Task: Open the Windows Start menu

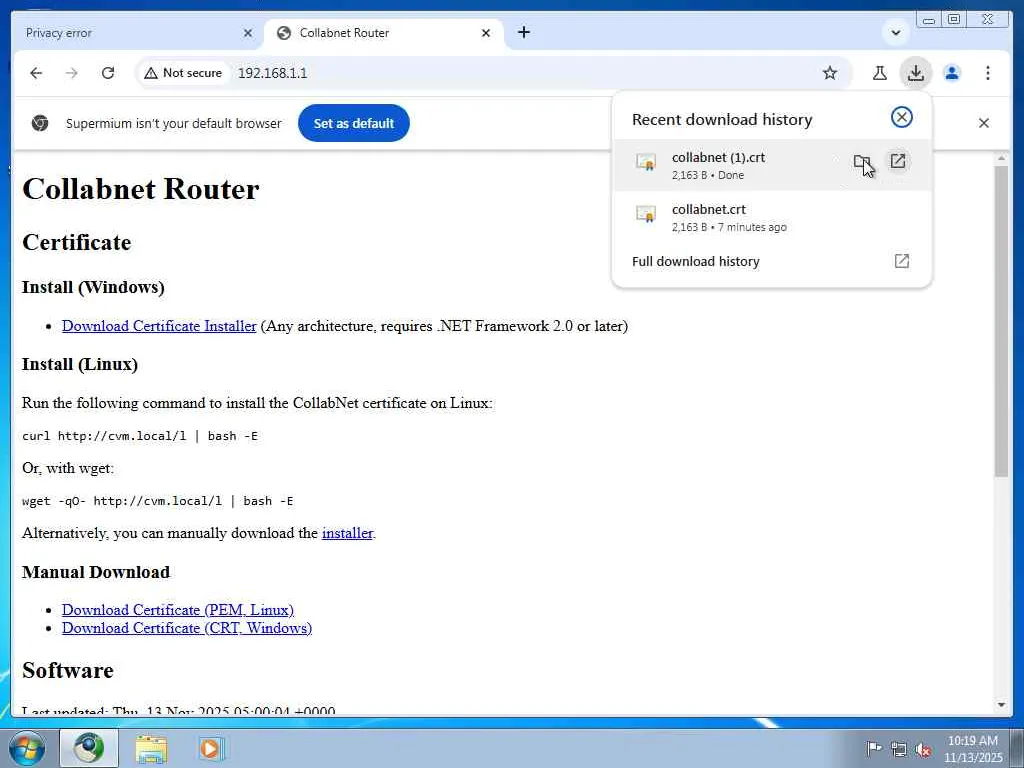Action: (x=27, y=748)
